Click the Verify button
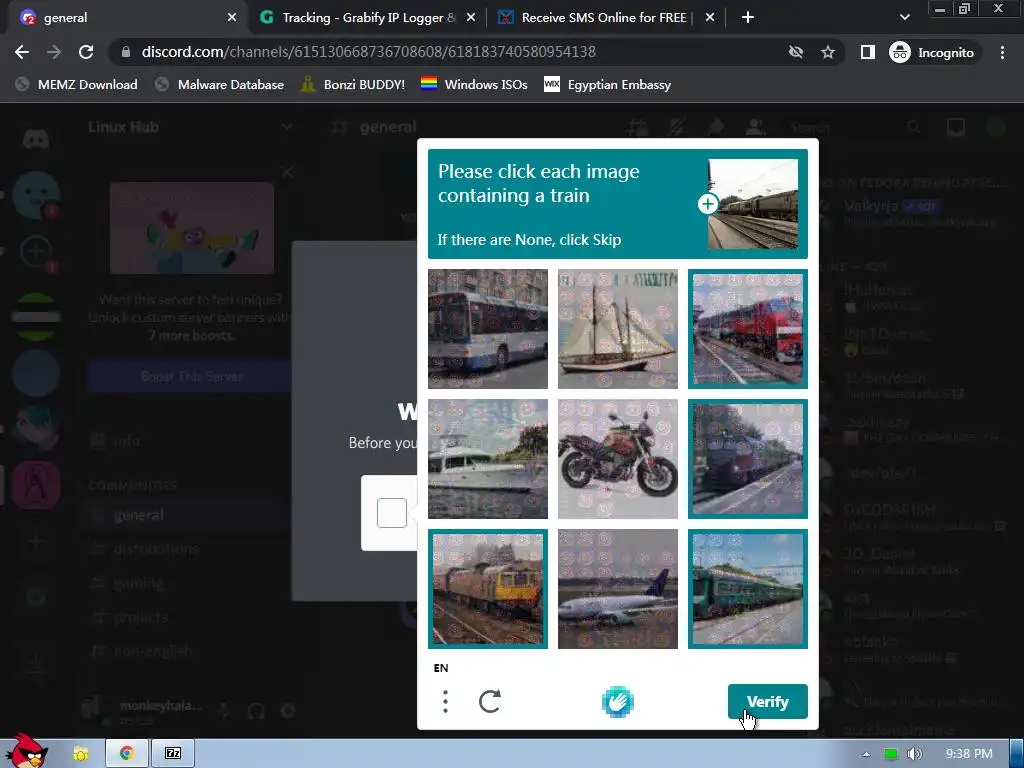1024x768 pixels. (x=767, y=701)
